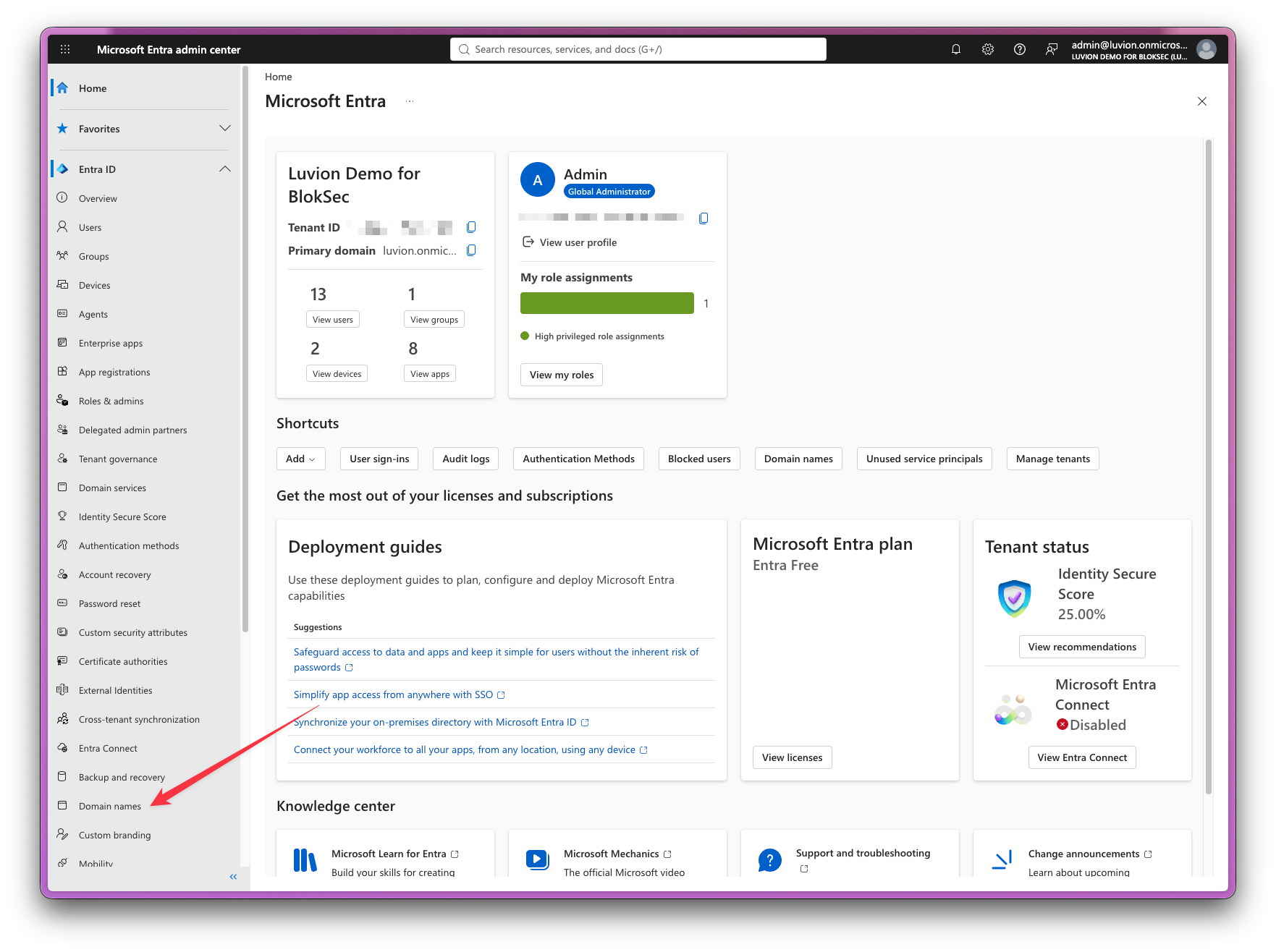This screenshot has height=952, width=1276.
Task: Click the search resources input field
Action: (638, 49)
